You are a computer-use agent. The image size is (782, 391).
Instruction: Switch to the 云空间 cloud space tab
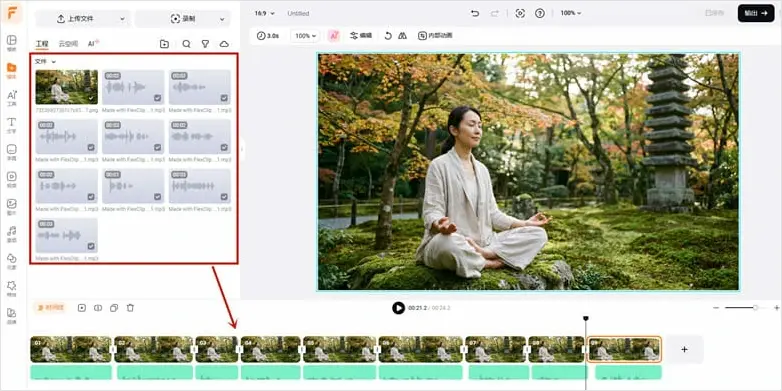click(68, 44)
